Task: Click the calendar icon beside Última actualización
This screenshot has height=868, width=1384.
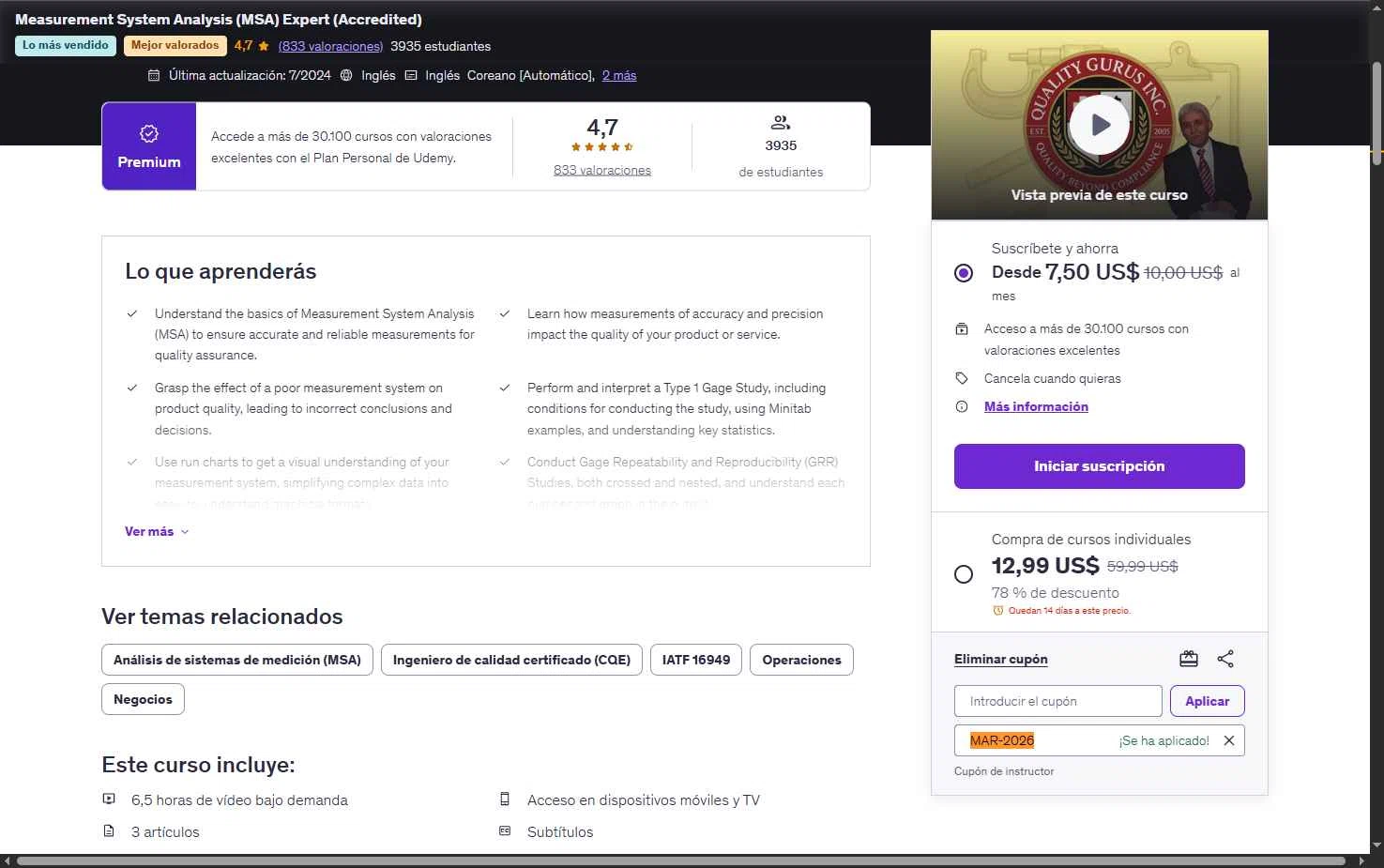Action: click(154, 75)
